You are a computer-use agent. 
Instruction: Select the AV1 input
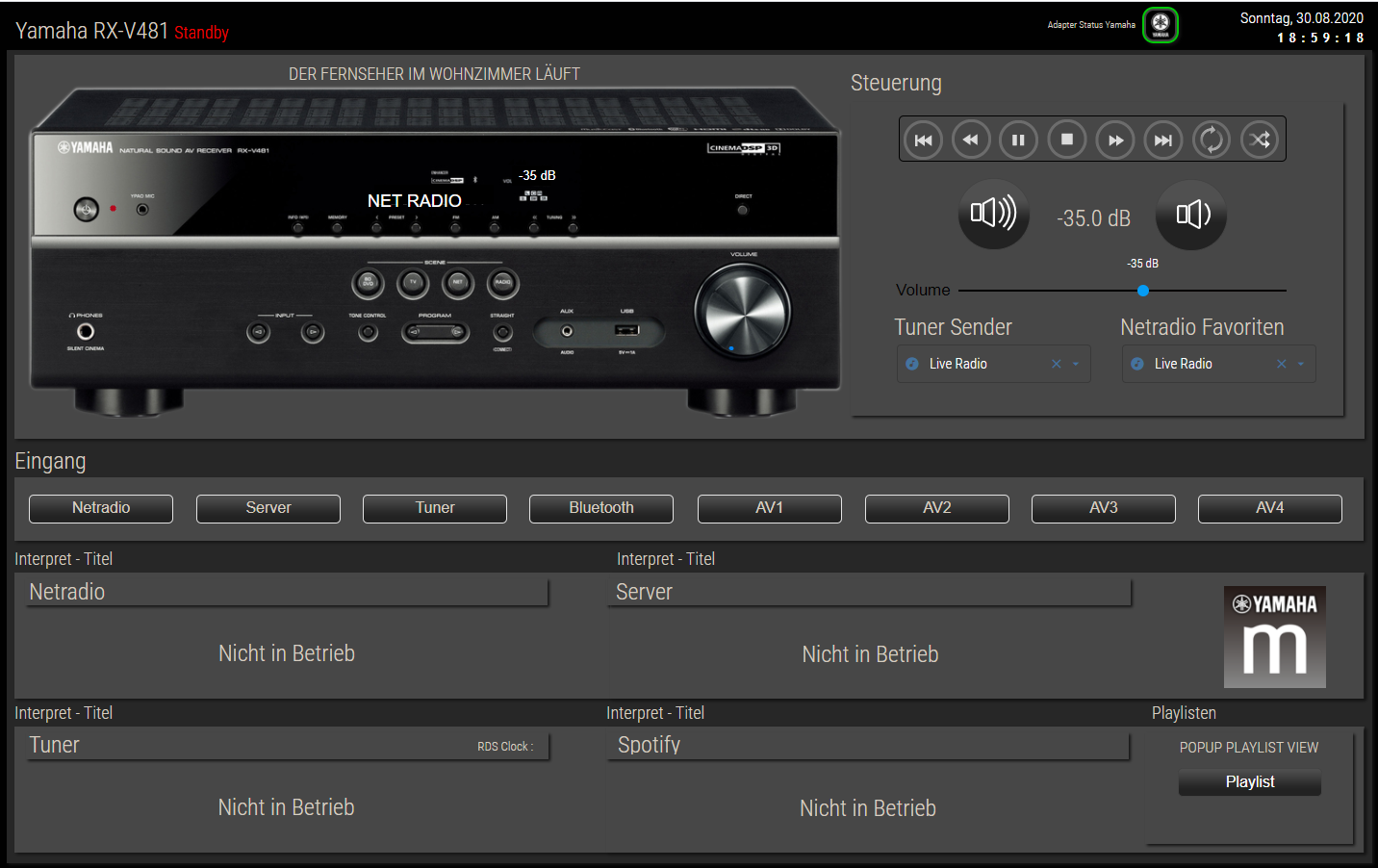[769, 508]
